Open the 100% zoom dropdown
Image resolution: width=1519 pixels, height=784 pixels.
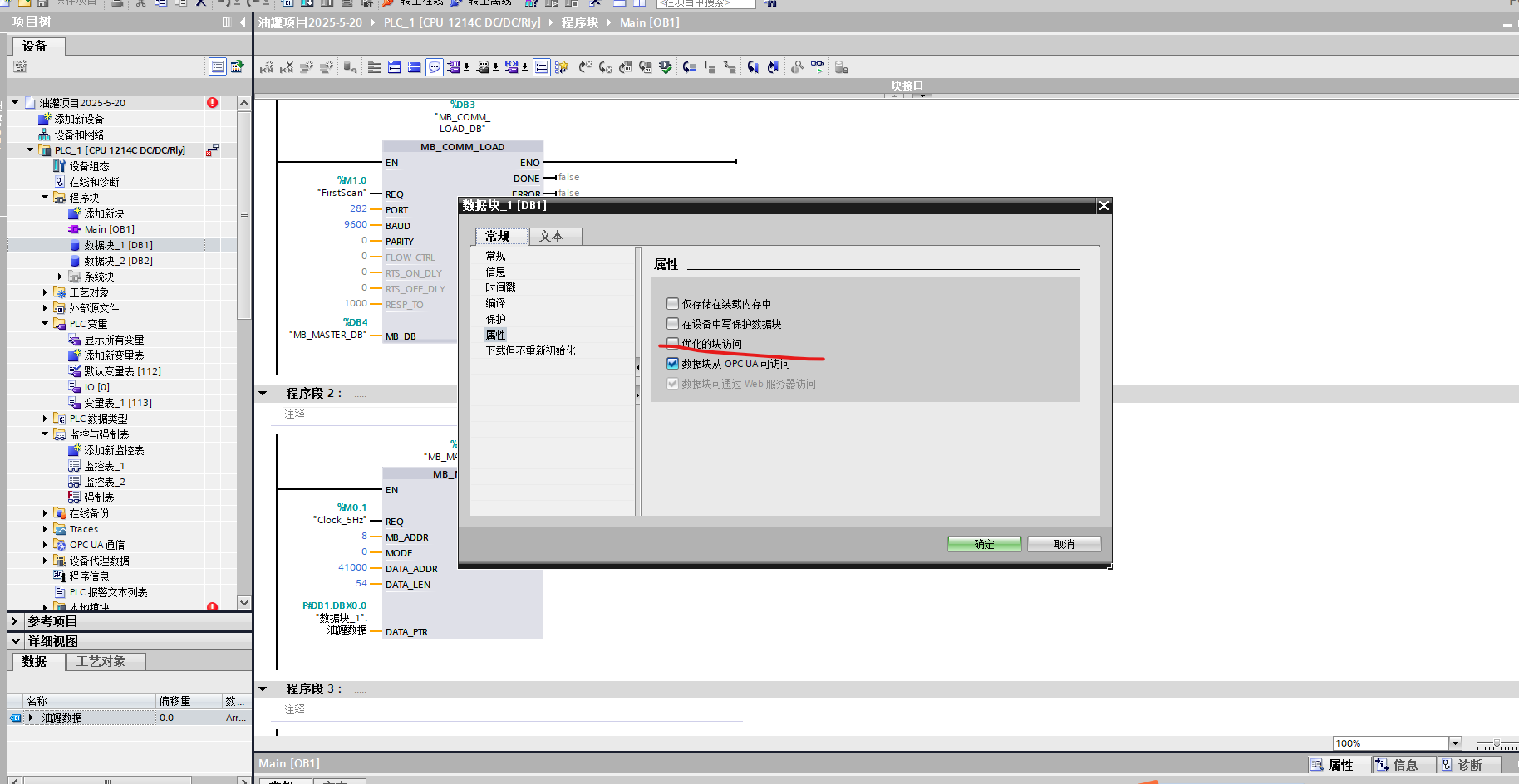(x=1454, y=742)
